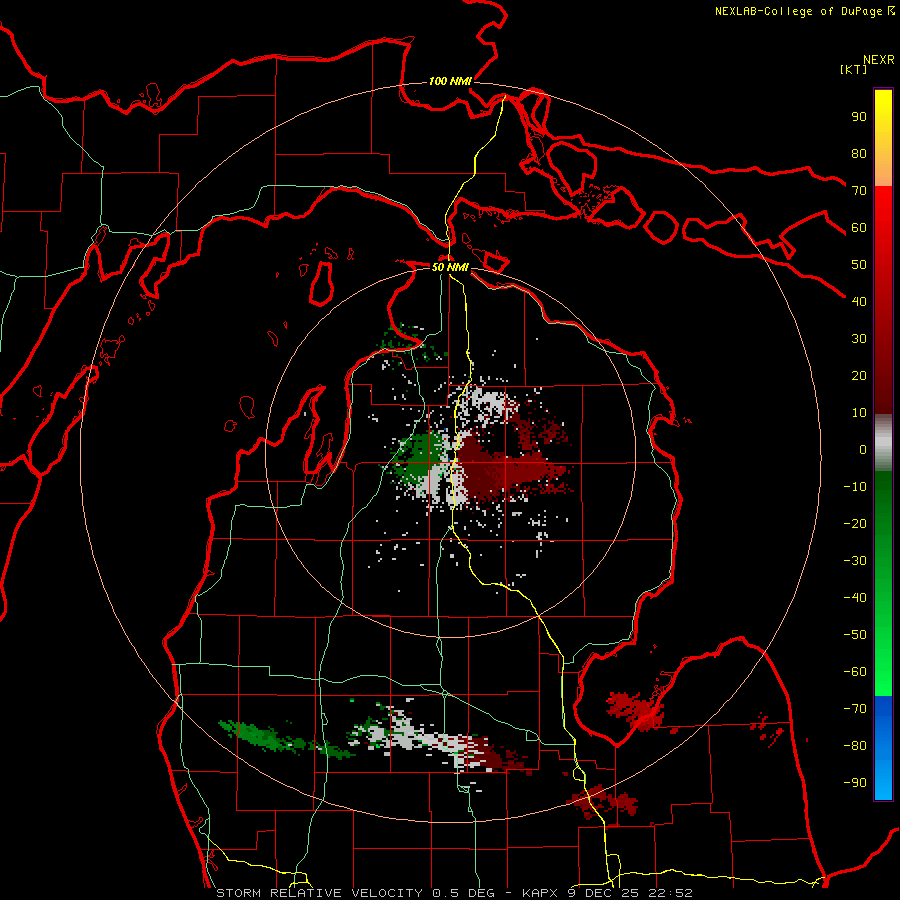This screenshot has height=900, width=900.
Task: Click the 50 value on the velocity scale
Action: [859, 265]
